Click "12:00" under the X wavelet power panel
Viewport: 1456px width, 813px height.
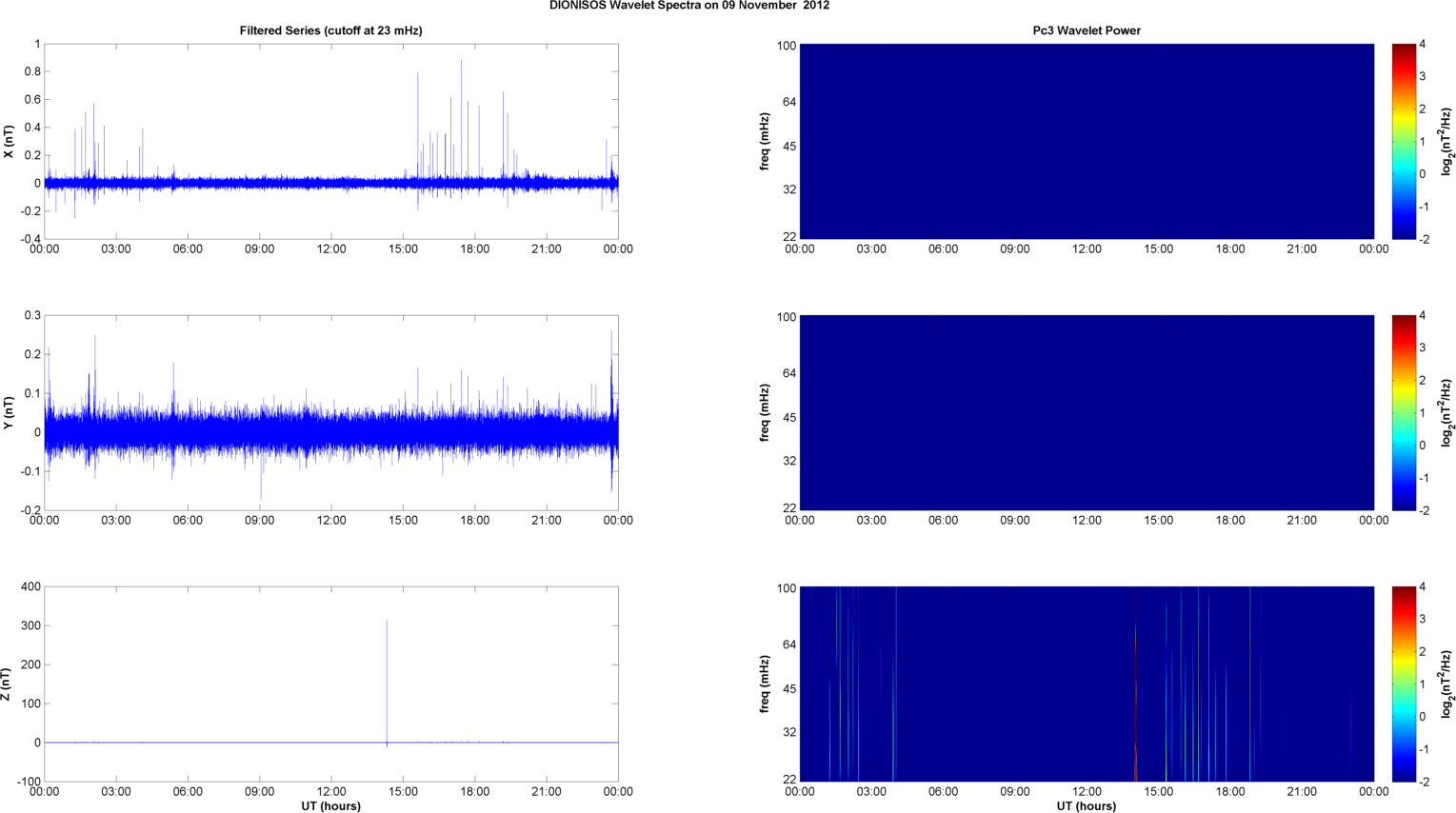[1087, 249]
